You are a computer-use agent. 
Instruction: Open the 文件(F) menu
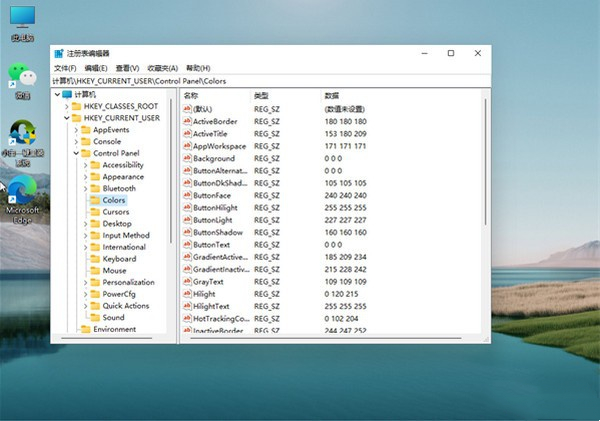(x=65, y=67)
